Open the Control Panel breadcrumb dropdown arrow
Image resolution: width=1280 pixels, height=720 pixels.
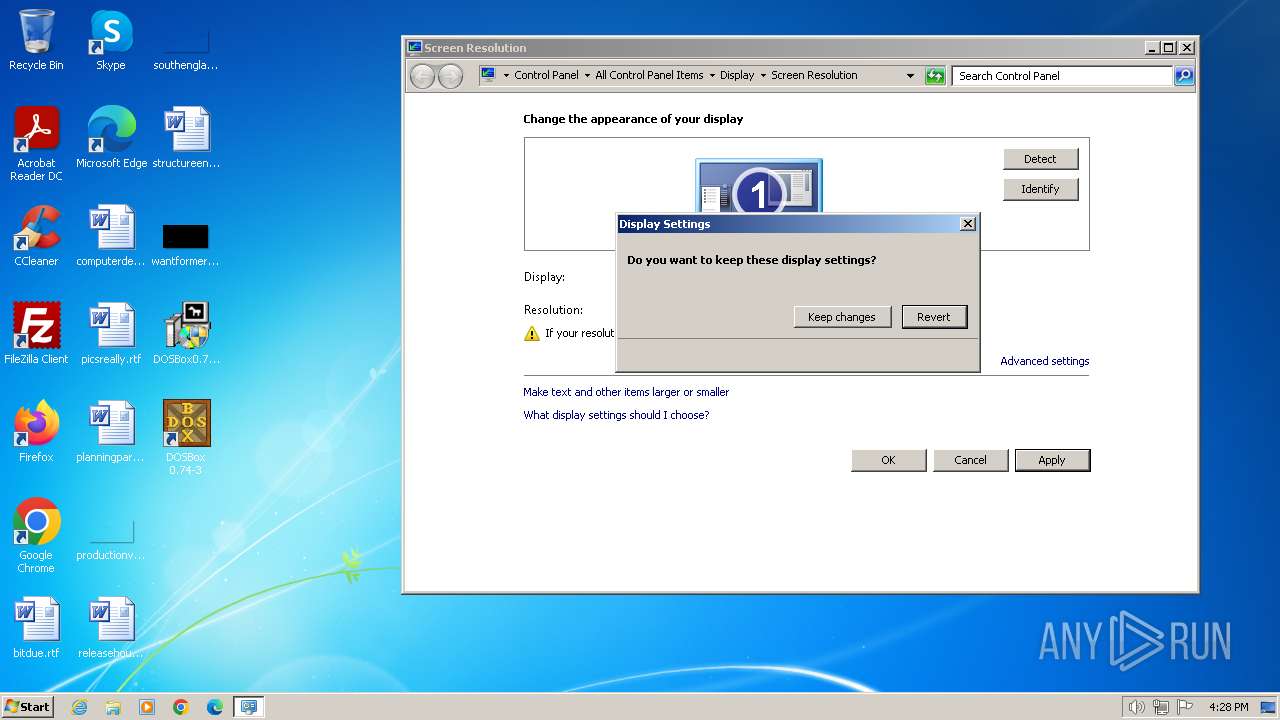[587, 76]
